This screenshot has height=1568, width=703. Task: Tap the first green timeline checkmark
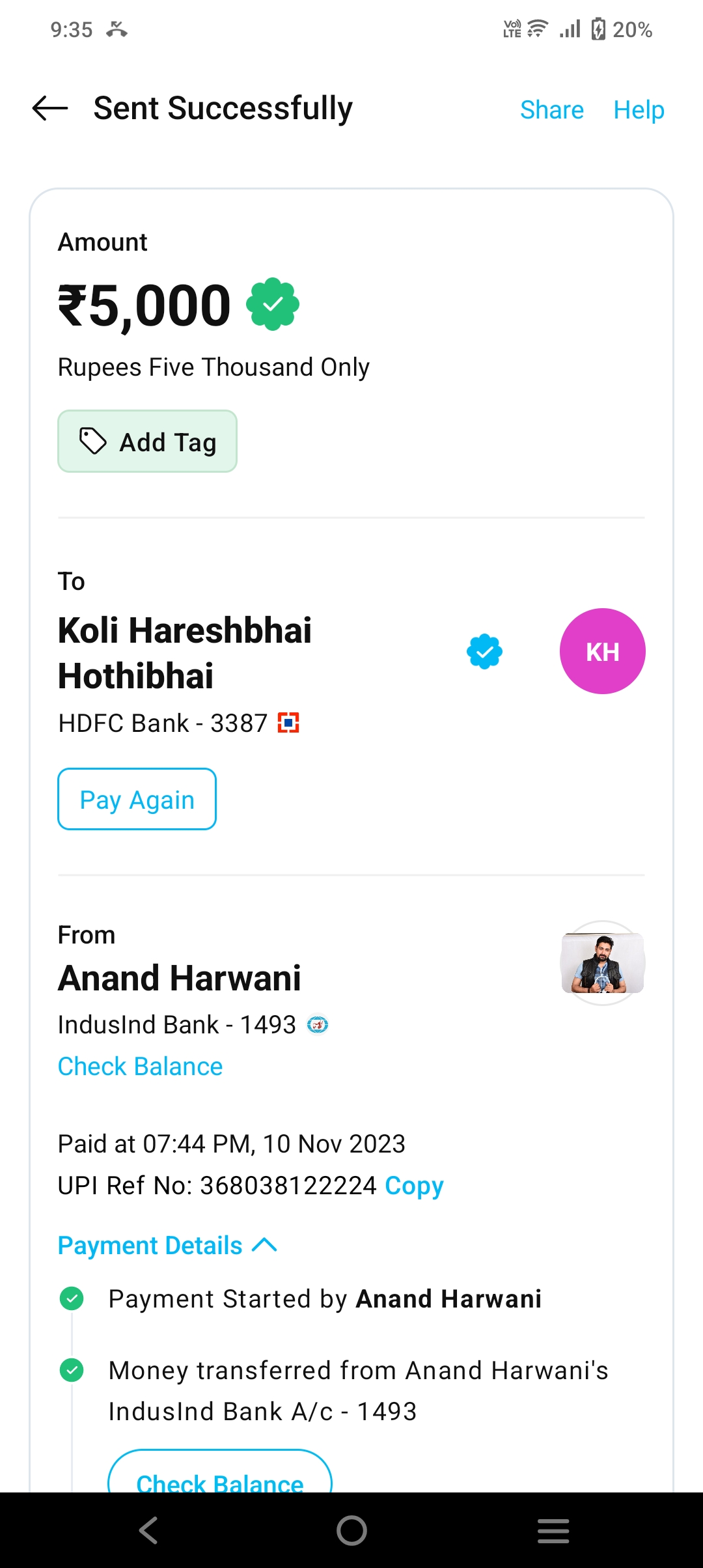tap(72, 1298)
